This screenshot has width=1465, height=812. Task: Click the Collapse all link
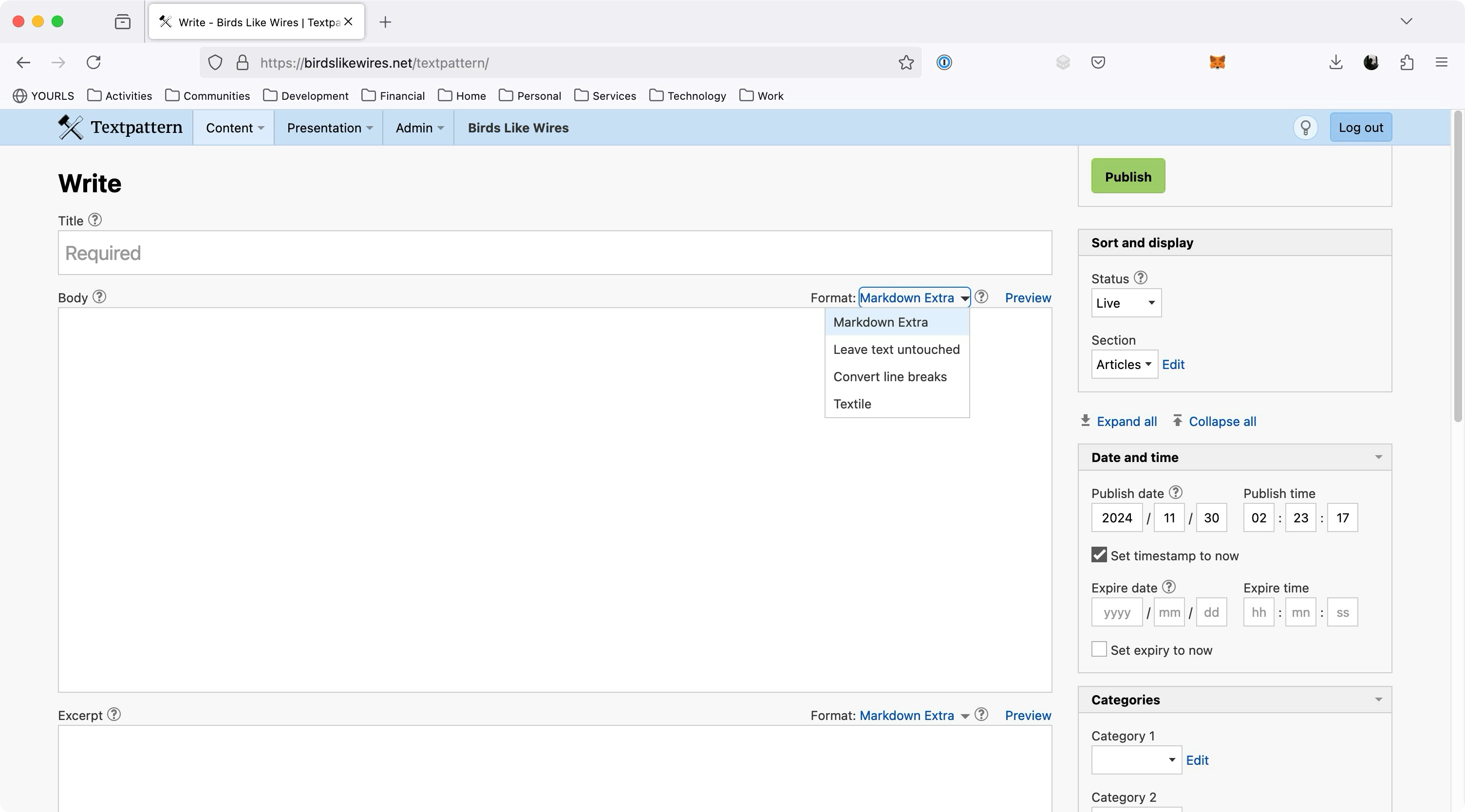[x=1214, y=422]
